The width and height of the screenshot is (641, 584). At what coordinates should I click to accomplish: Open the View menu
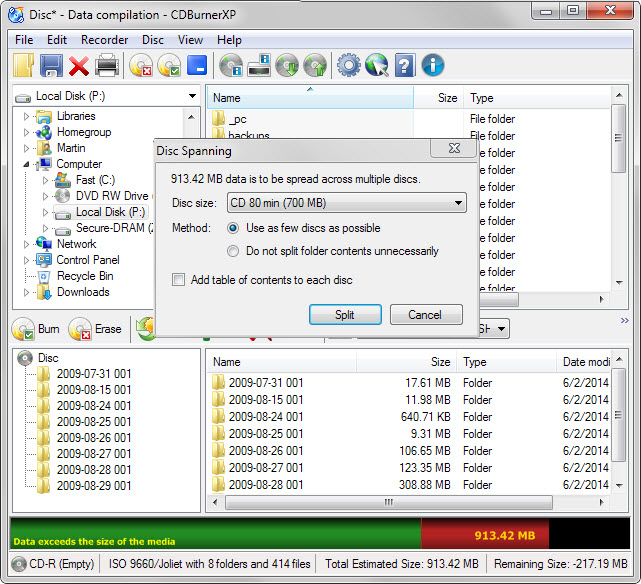[190, 40]
